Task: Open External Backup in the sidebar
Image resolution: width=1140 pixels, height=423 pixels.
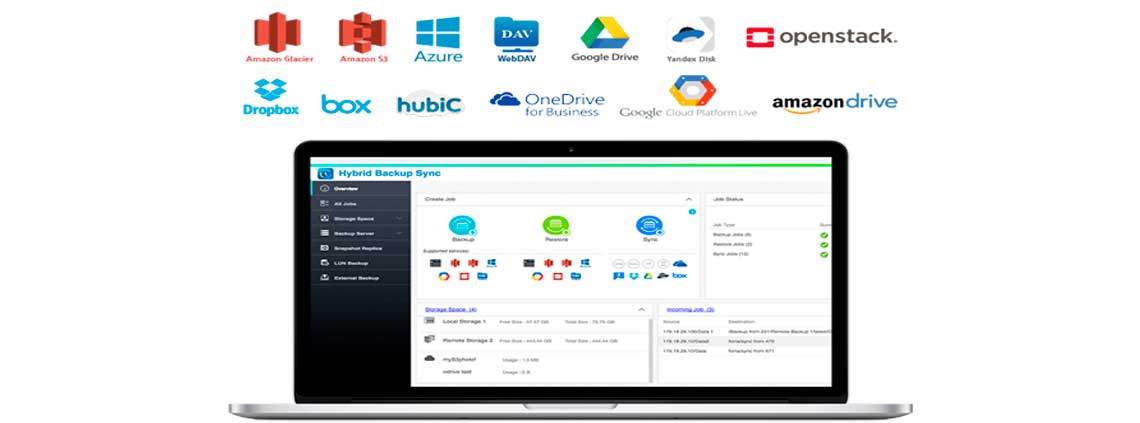Action: coord(361,278)
